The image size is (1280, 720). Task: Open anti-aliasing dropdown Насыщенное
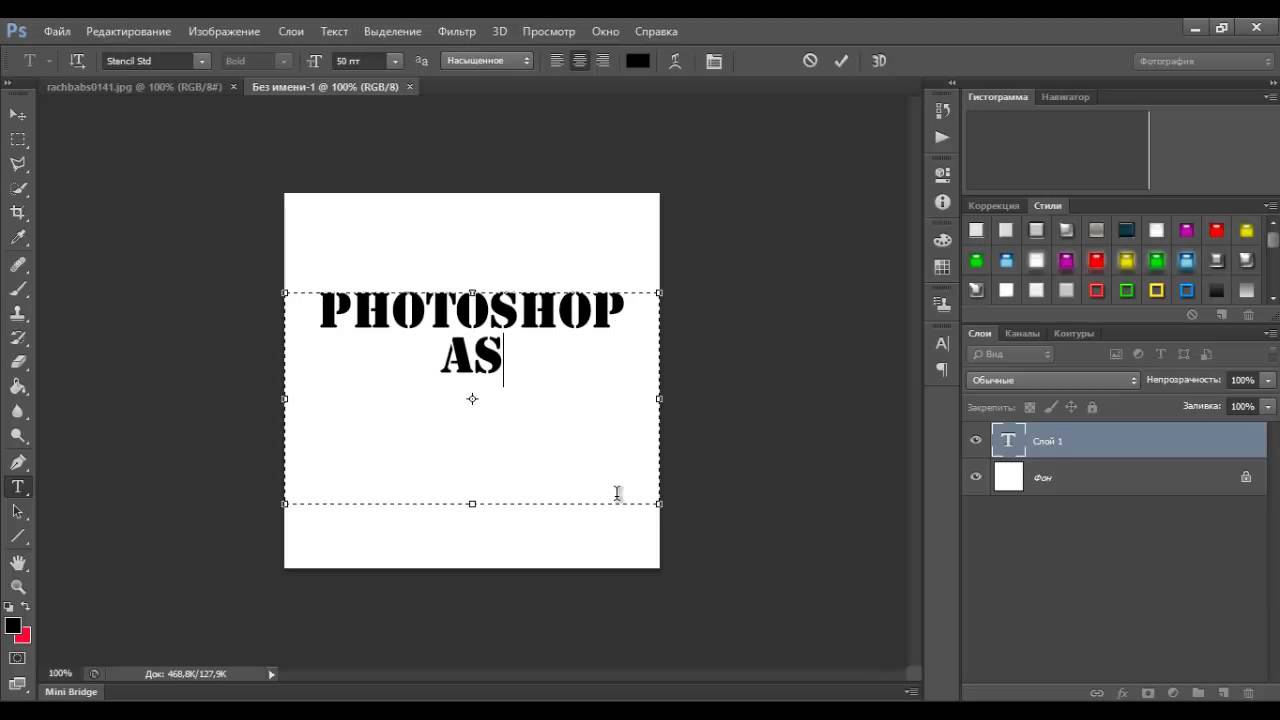tap(487, 61)
